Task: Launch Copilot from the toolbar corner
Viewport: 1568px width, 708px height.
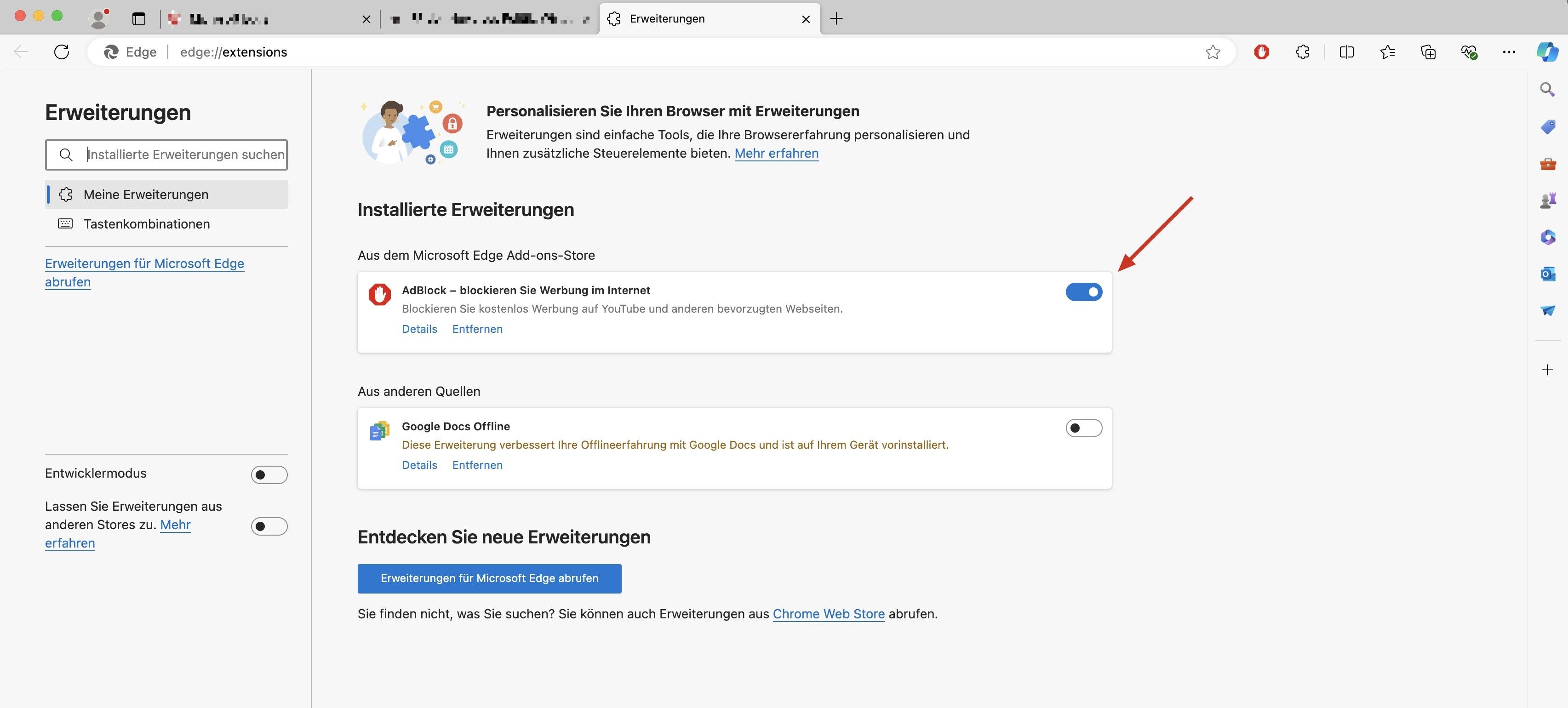Action: click(x=1547, y=52)
